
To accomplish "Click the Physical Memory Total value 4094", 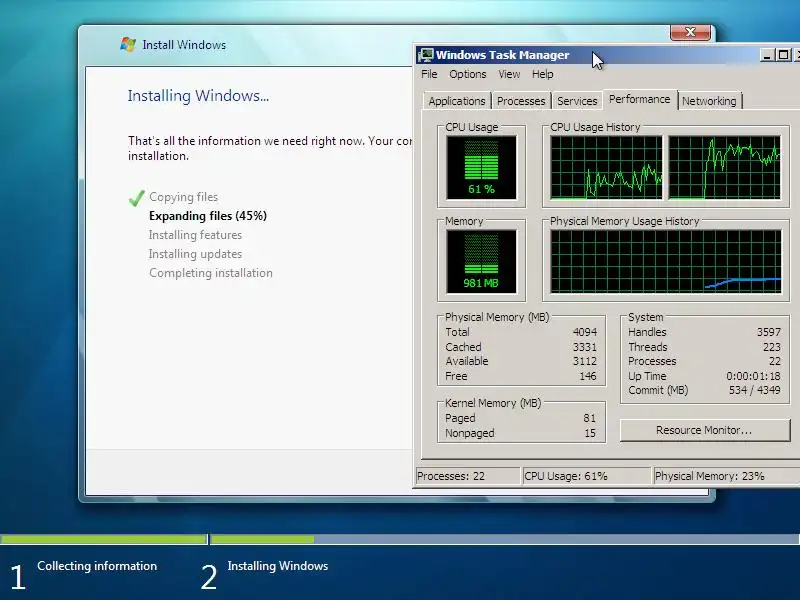I will coord(585,332).
